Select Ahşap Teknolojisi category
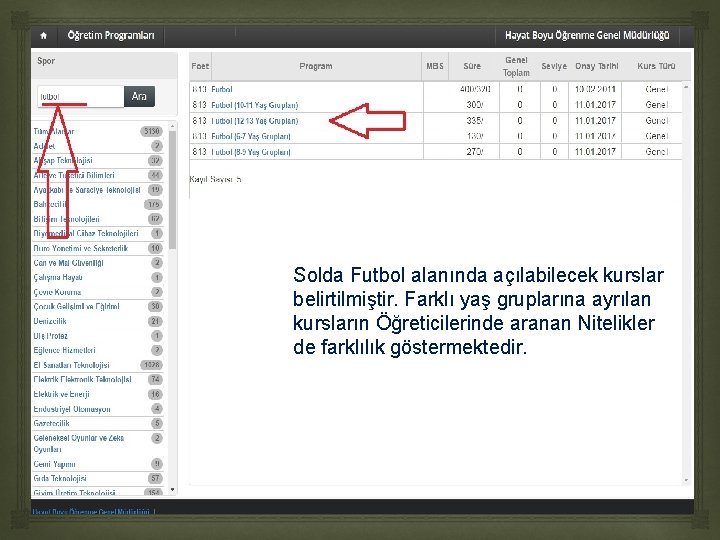Image resolution: width=720 pixels, height=540 pixels. tap(63, 160)
